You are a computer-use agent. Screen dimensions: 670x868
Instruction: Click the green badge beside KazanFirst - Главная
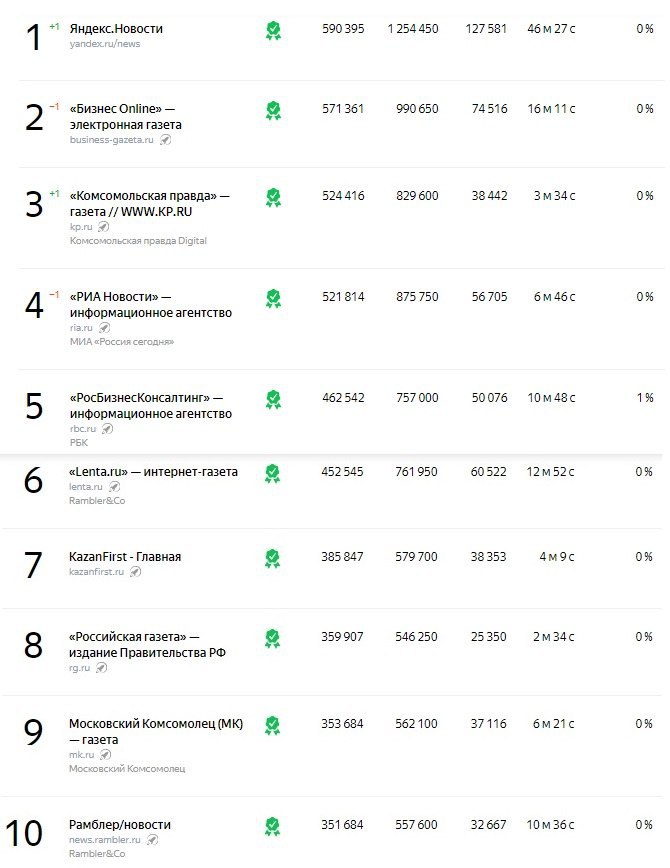273,557
